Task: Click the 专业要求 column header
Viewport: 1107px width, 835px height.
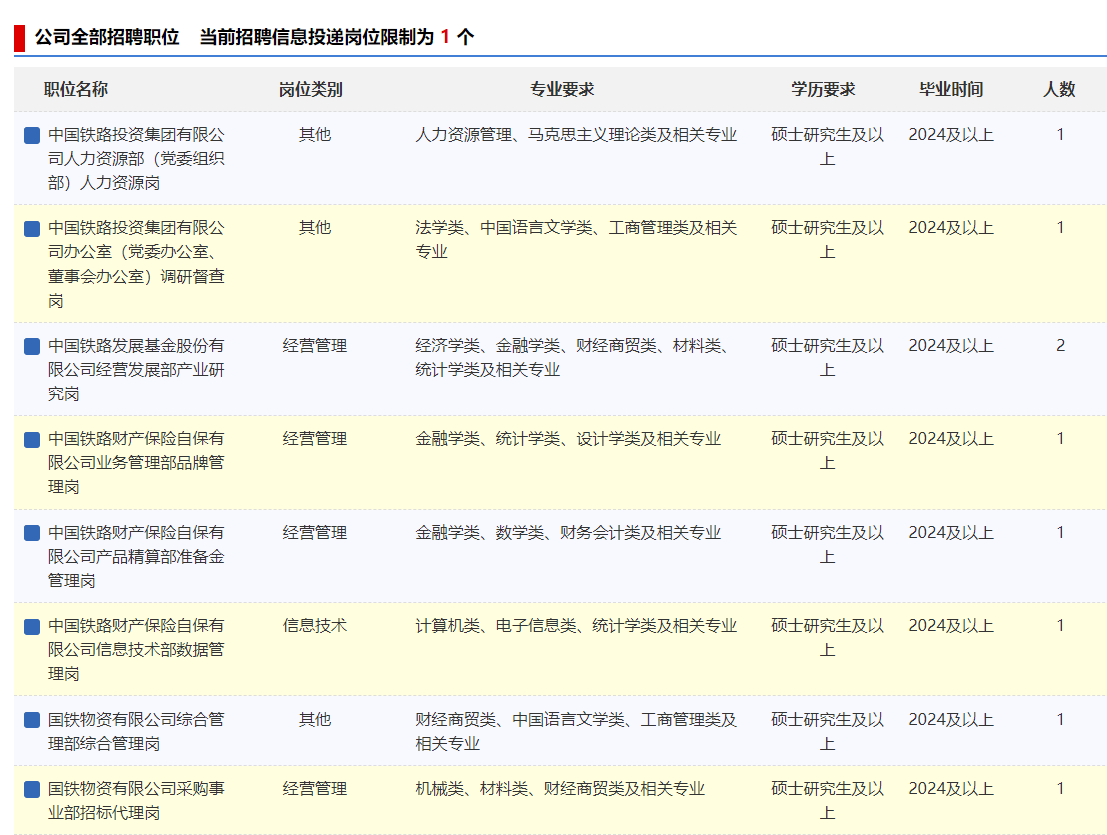Action: point(562,90)
